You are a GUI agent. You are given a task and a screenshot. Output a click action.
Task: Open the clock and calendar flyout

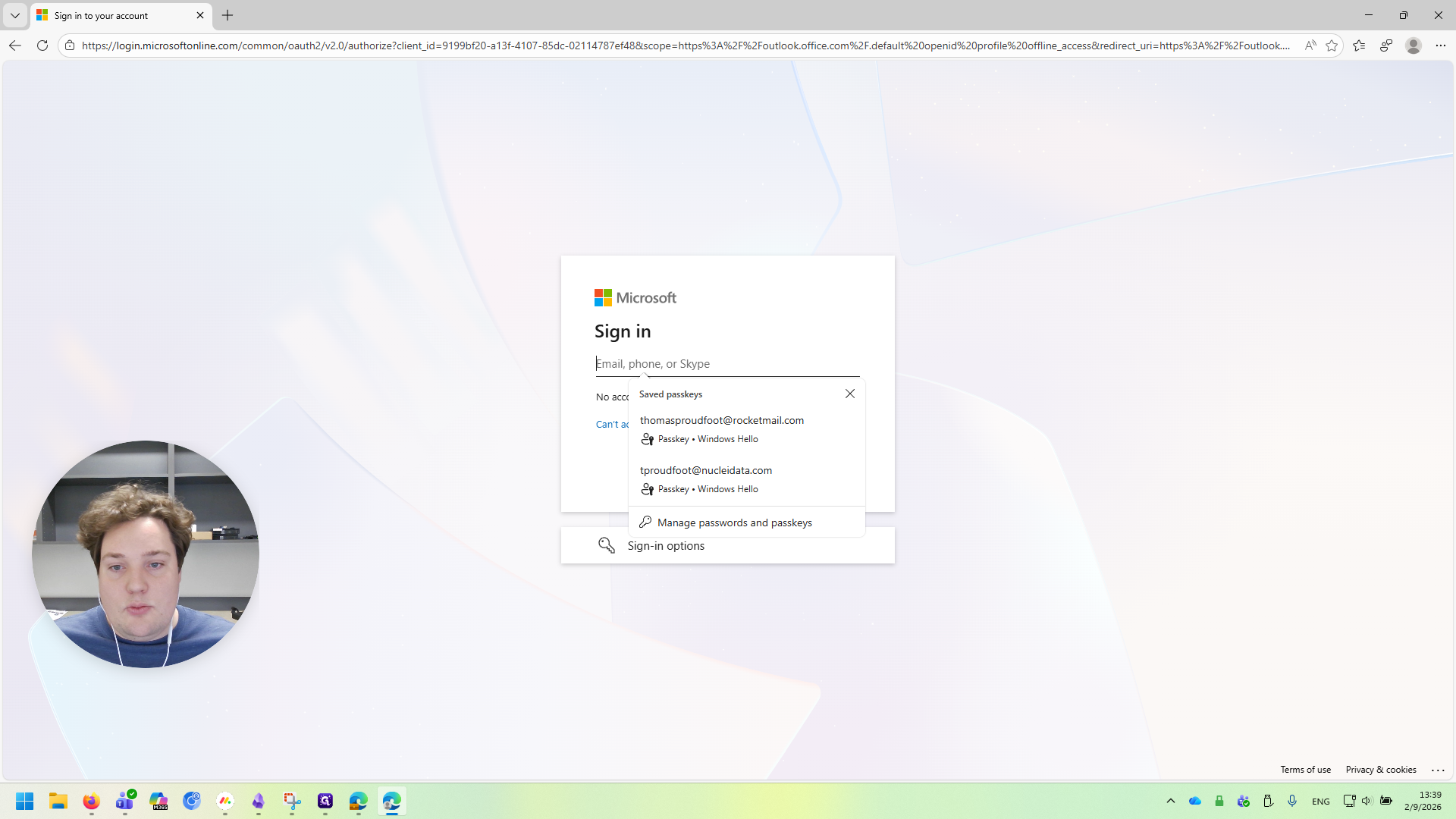pos(1423,801)
